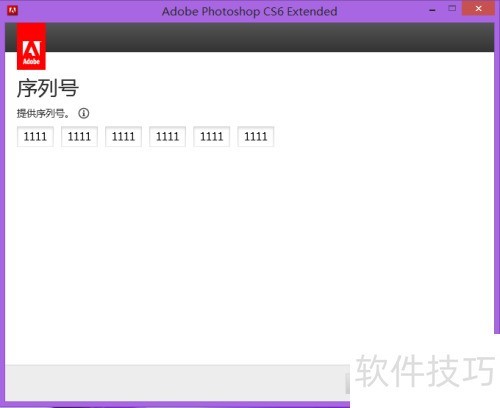Select the first serial number field
The height and width of the screenshot is (408, 500).
35,137
